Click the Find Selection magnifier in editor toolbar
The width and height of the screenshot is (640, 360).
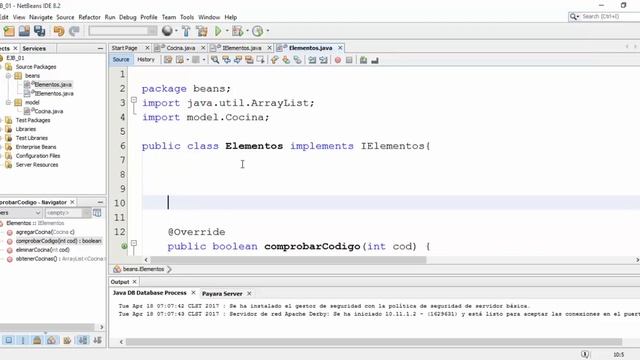[x=215, y=60]
